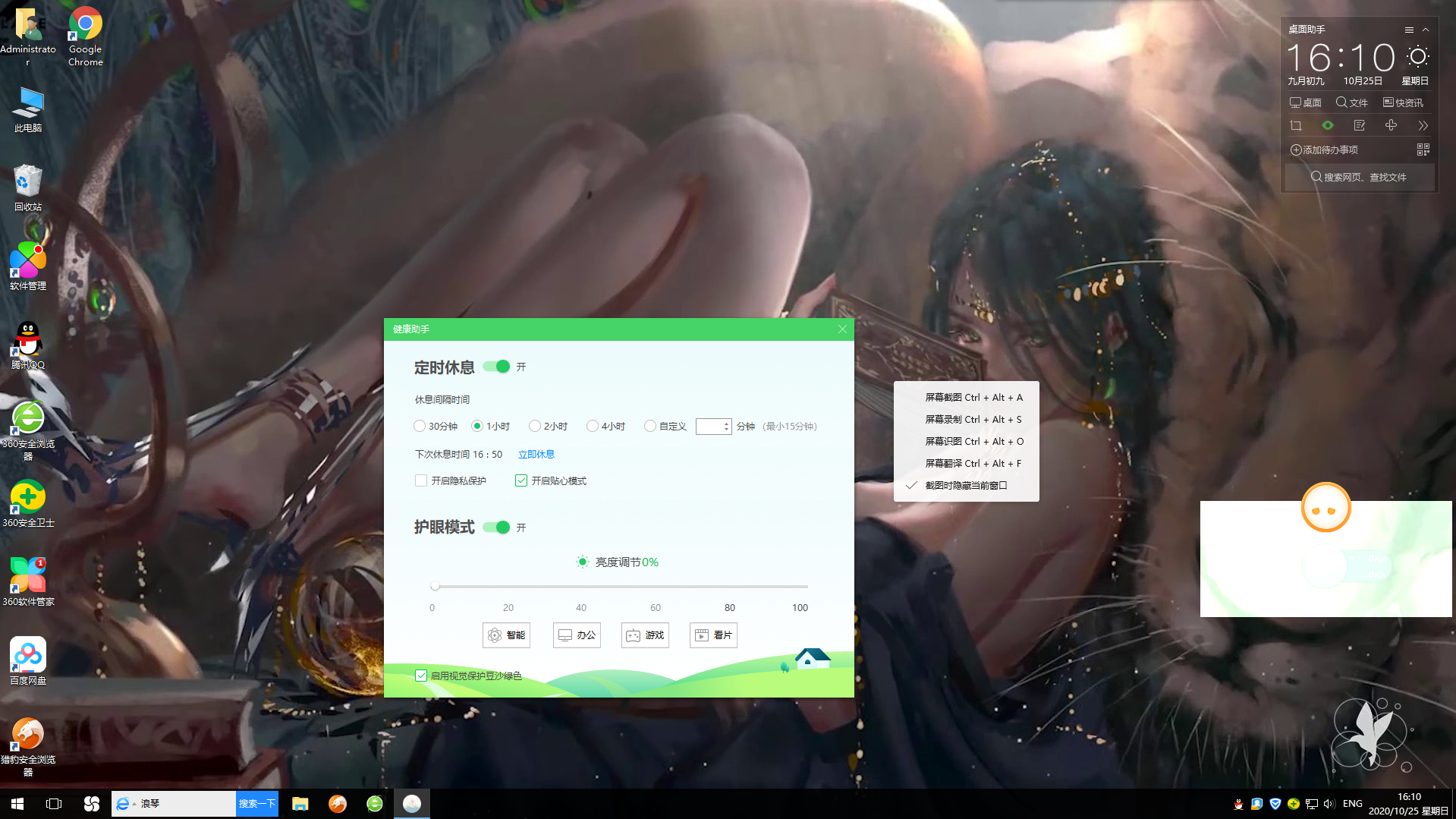
Task: Expand more tools with the double-chevron icon
Action: click(x=1423, y=126)
